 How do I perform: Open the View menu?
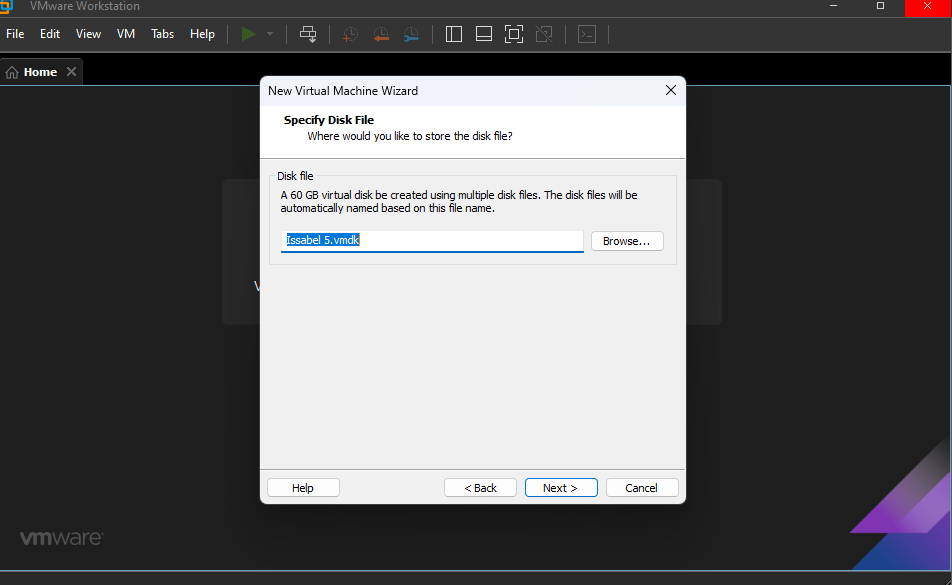pyautogui.click(x=88, y=34)
